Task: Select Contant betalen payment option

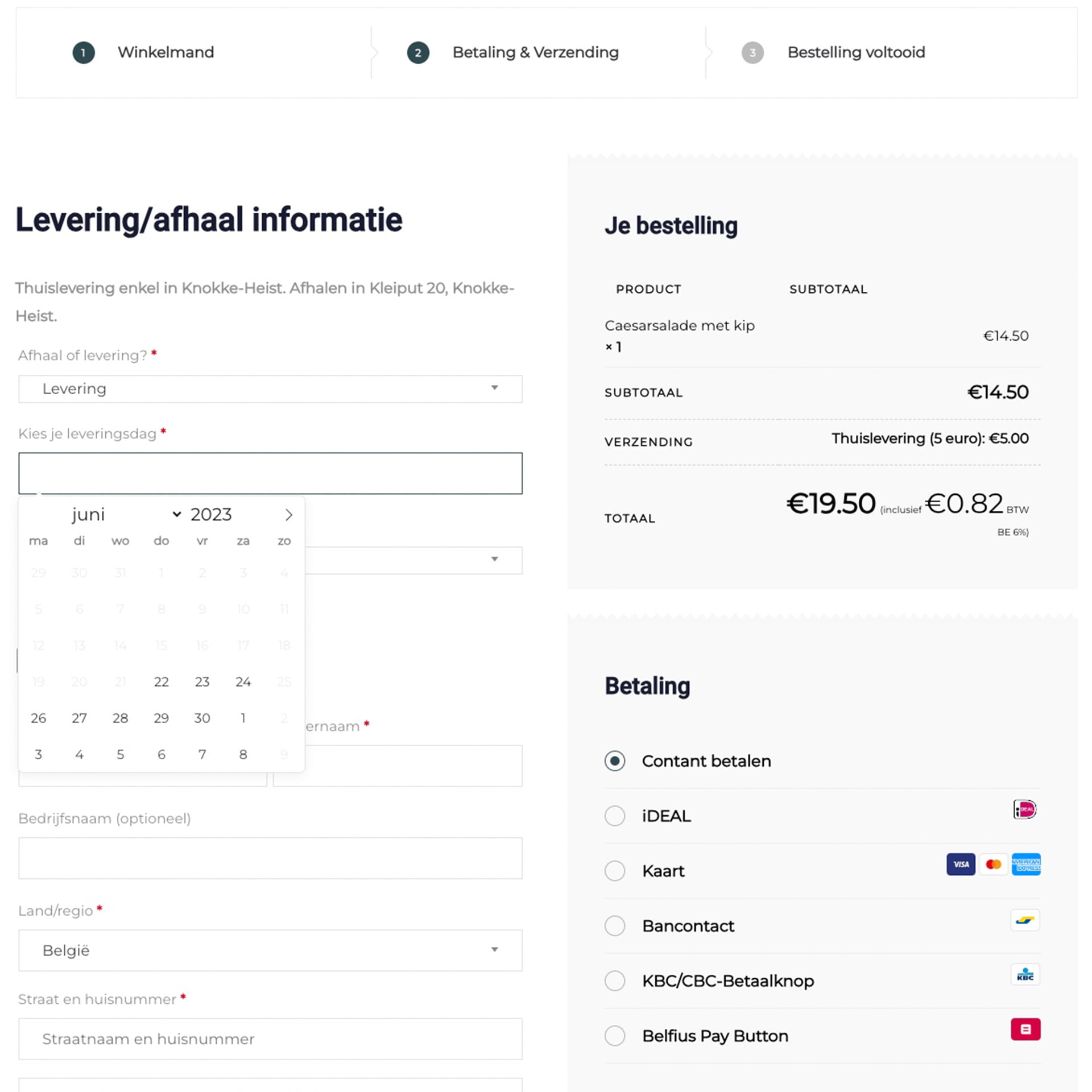Action: click(x=615, y=761)
